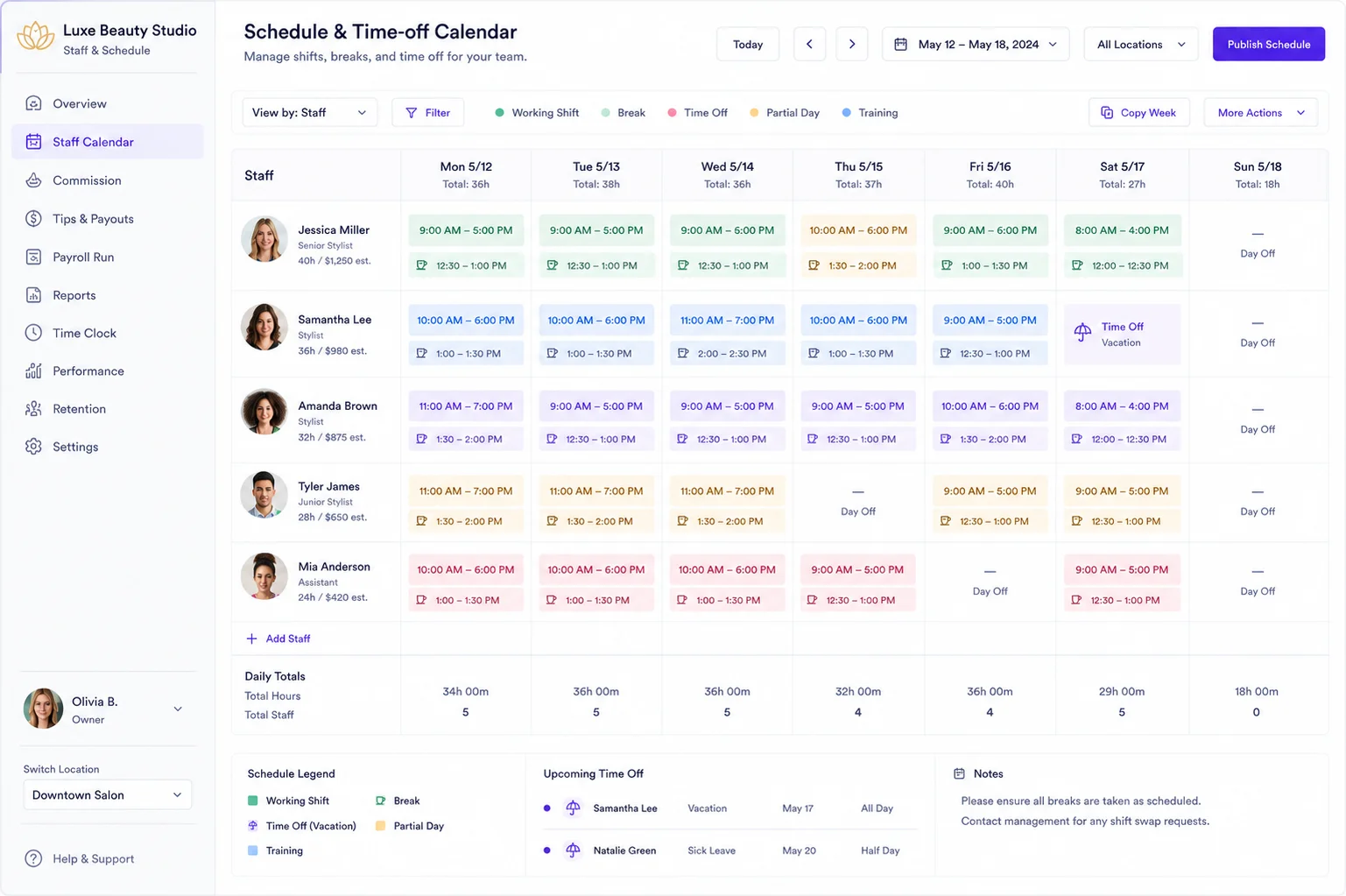
Task: Click Mia Anderson's Thursday break cup icon
Action: click(x=812, y=600)
